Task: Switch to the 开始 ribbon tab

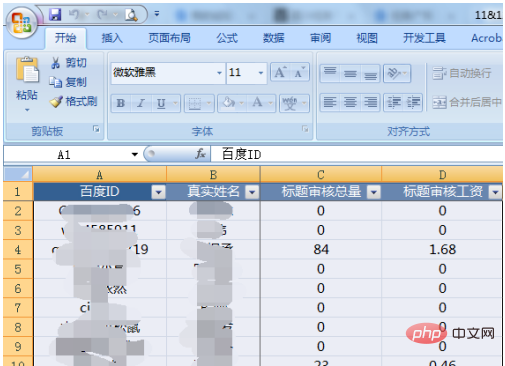Action: 65,38
